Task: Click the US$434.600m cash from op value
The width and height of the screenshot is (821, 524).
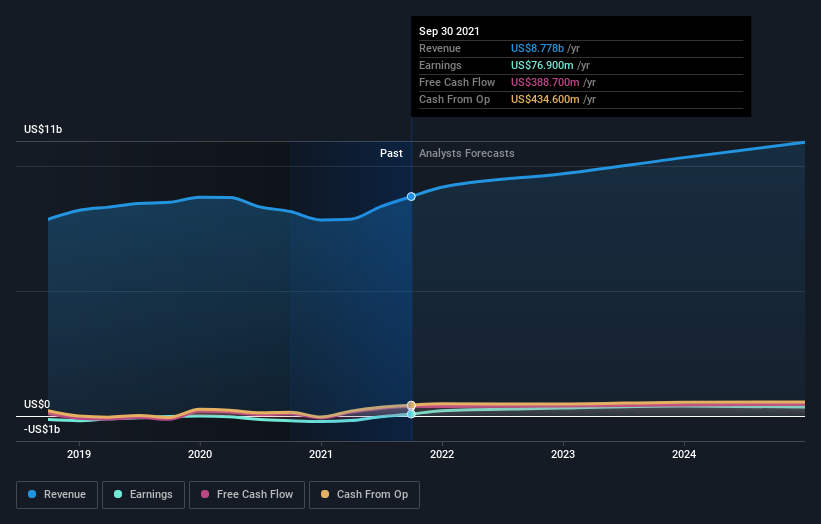Action: pos(545,99)
